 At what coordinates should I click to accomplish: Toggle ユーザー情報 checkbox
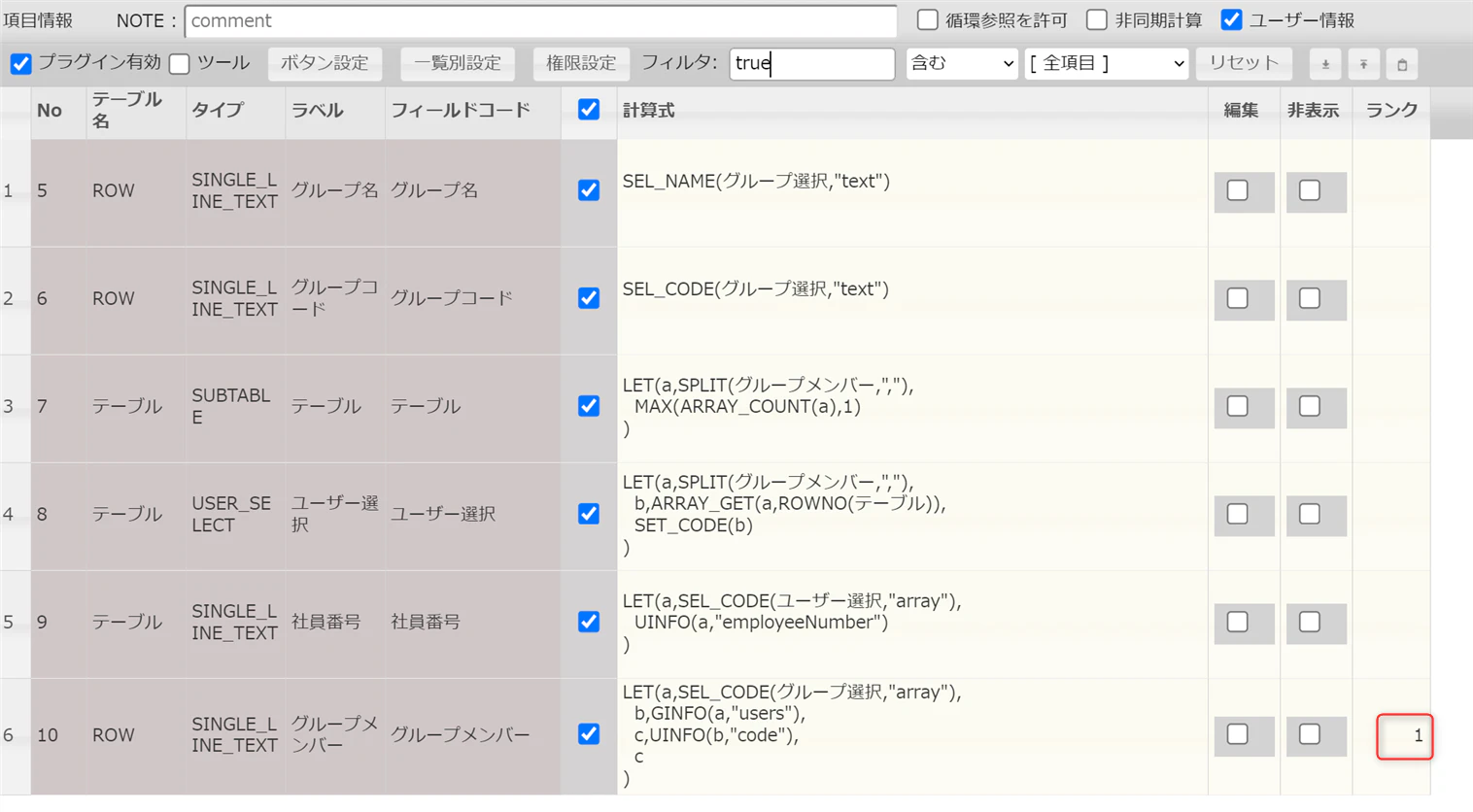[x=1231, y=19]
